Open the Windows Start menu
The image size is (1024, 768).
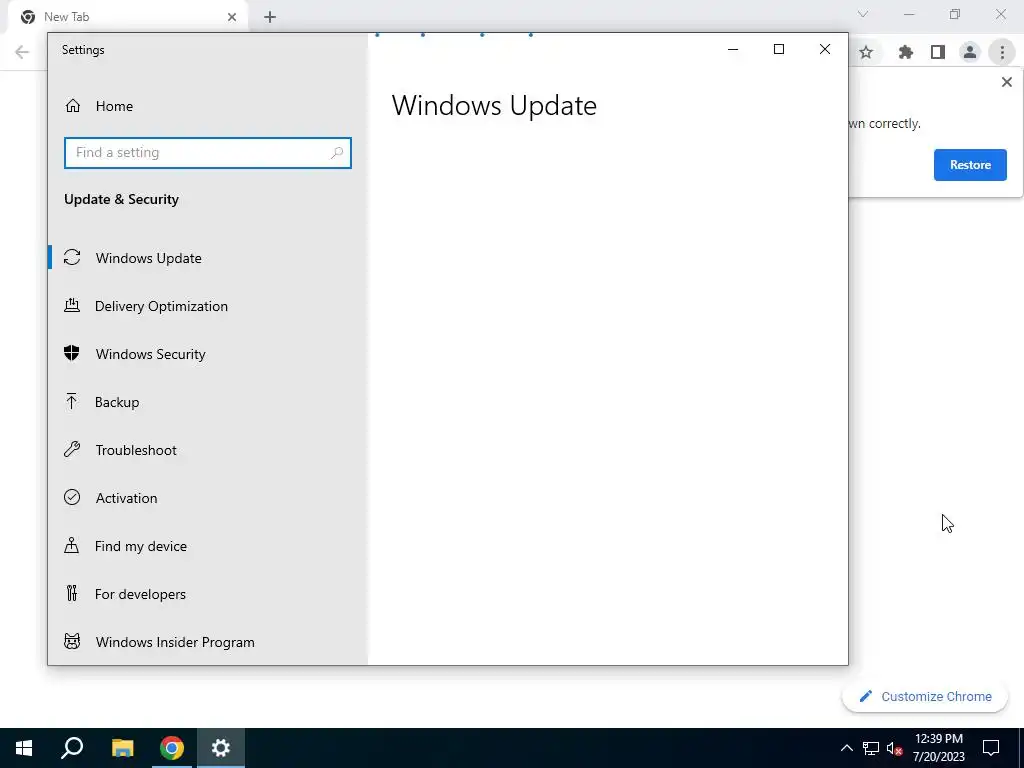[x=24, y=748]
